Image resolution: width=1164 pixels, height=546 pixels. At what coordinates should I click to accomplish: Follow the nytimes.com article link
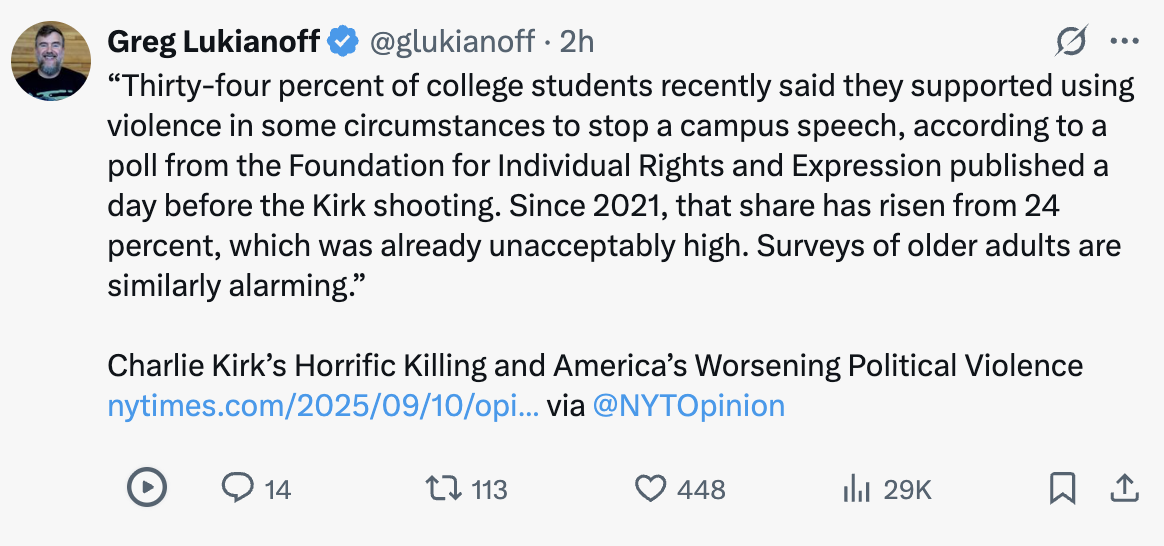pyautogui.click(x=324, y=405)
